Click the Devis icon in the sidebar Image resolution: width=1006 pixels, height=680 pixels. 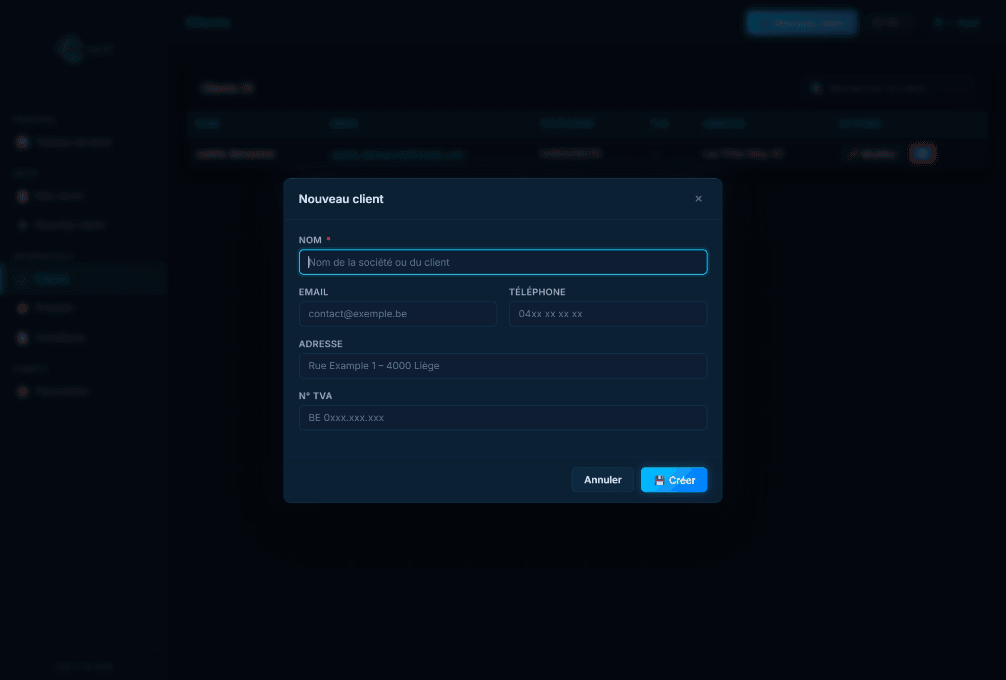(x=23, y=196)
